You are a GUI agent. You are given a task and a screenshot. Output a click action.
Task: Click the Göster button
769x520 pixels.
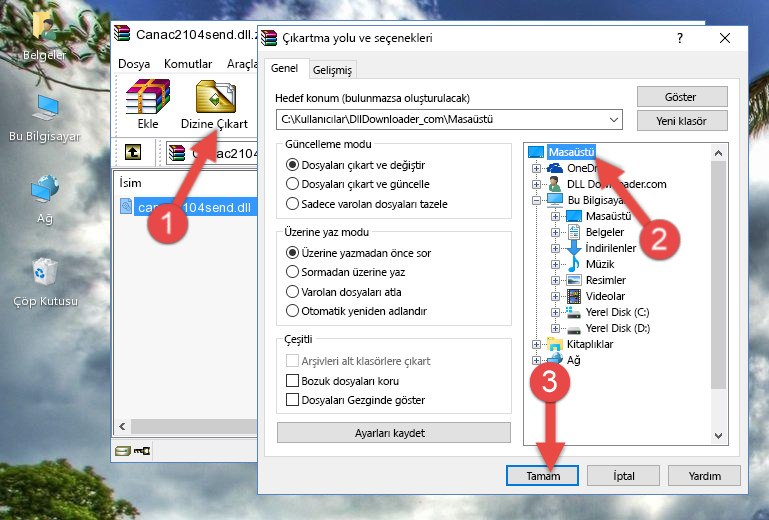[x=682, y=97]
